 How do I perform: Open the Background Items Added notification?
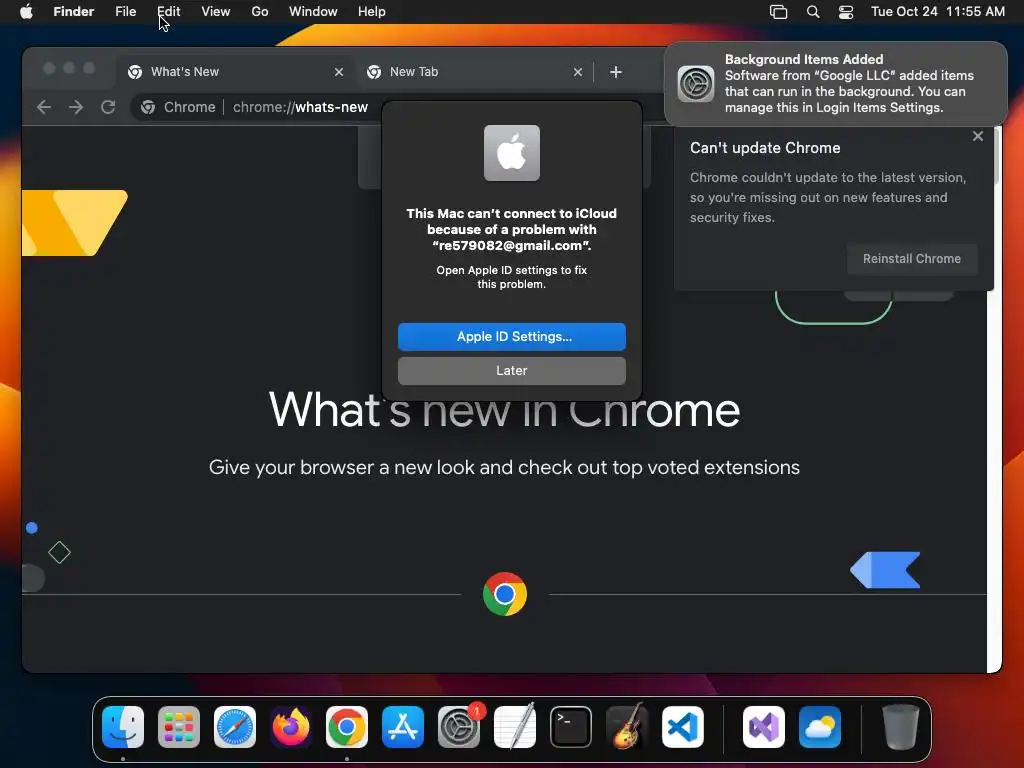click(835, 84)
